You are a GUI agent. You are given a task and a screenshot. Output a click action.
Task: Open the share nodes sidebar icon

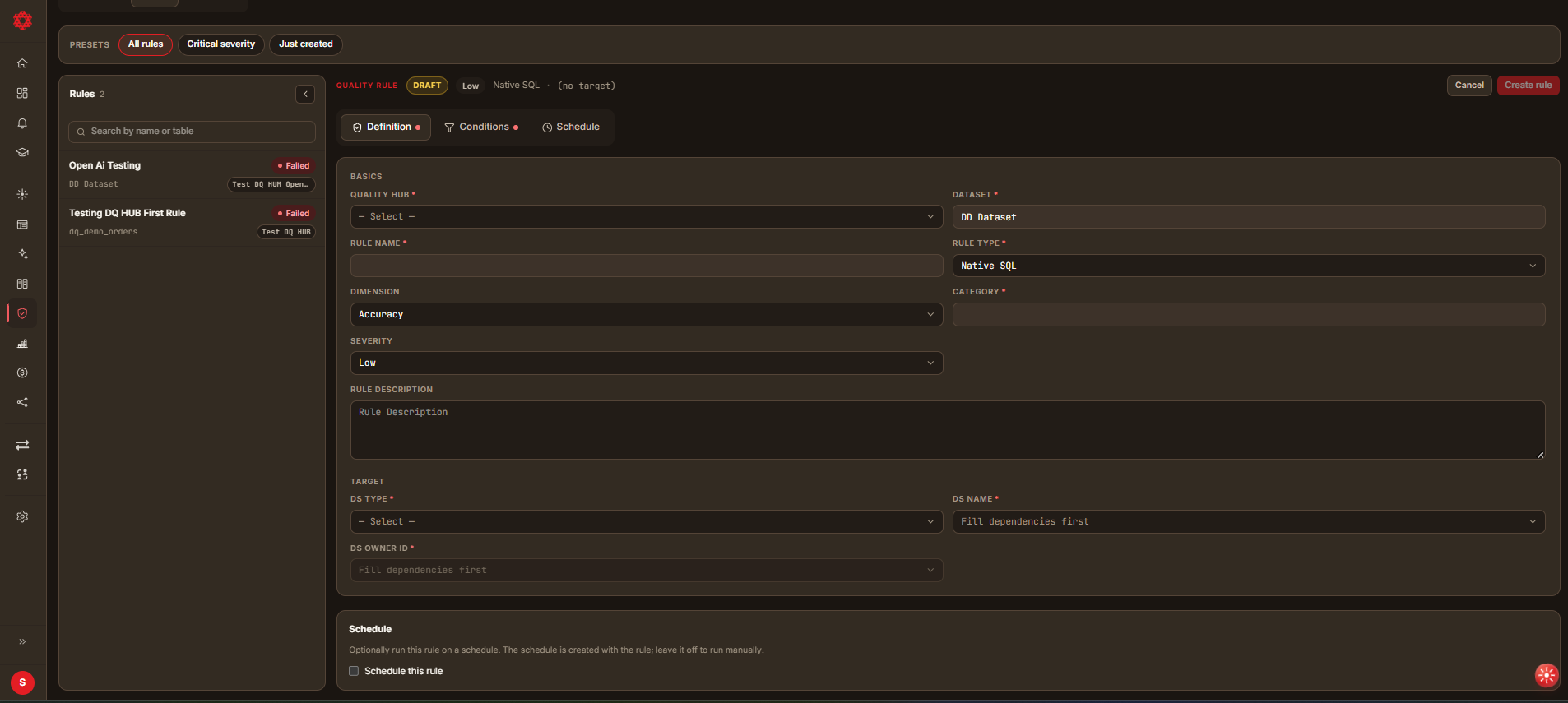(22, 402)
